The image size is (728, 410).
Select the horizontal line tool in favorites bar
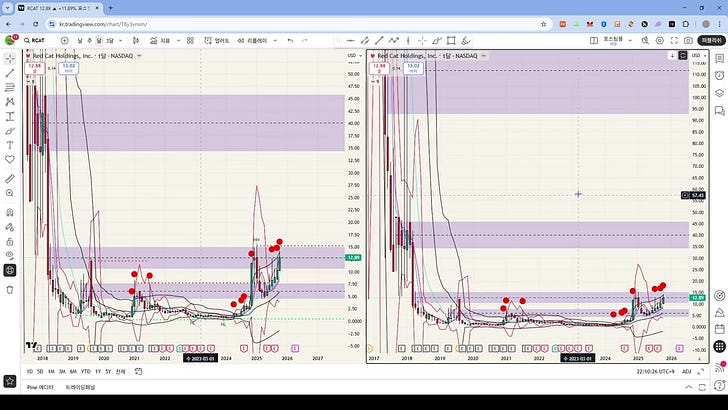pyautogui.click(x=351, y=40)
